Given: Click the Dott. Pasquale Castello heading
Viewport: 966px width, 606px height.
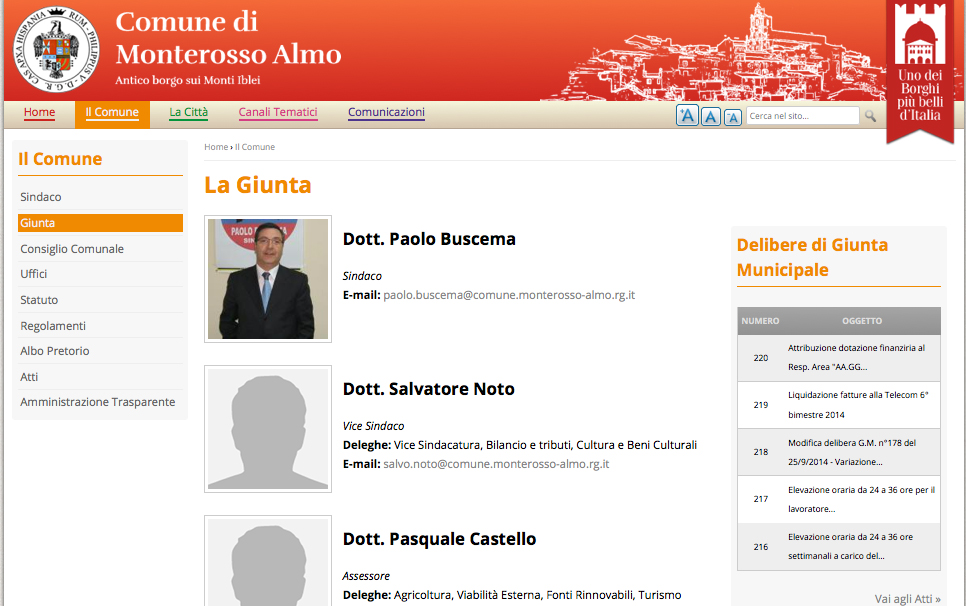Looking at the screenshot, I should [439, 539].
